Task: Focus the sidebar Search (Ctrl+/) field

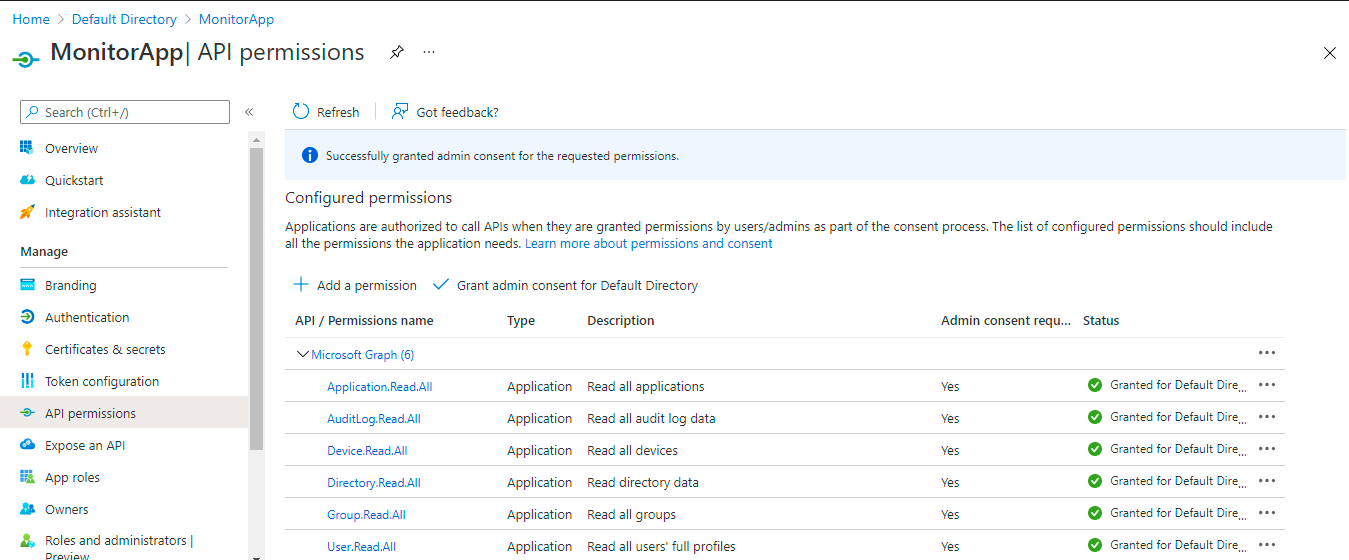Action: pyautogui.click(x=125, y=112)
